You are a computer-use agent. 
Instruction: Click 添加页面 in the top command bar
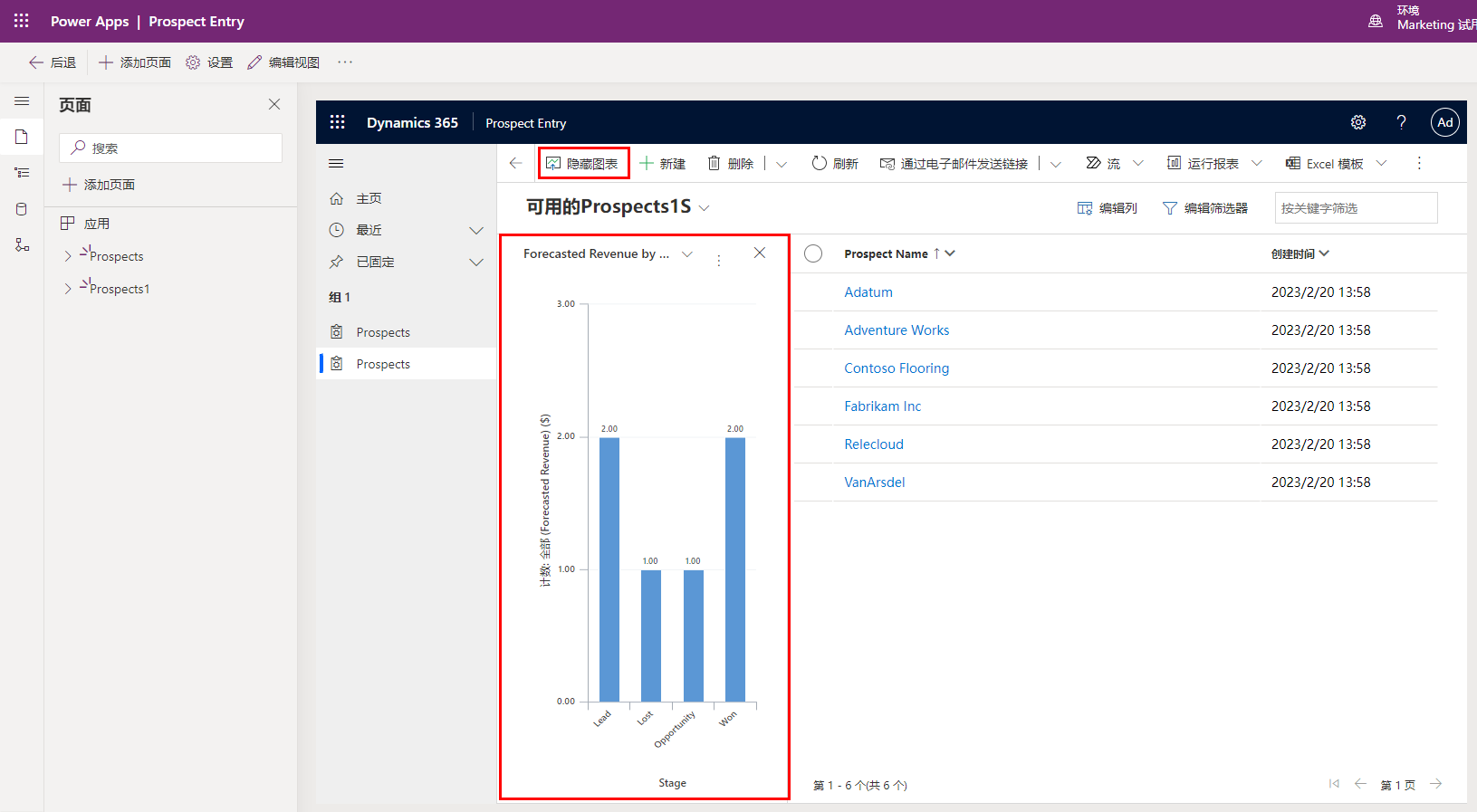pos(135,62)
